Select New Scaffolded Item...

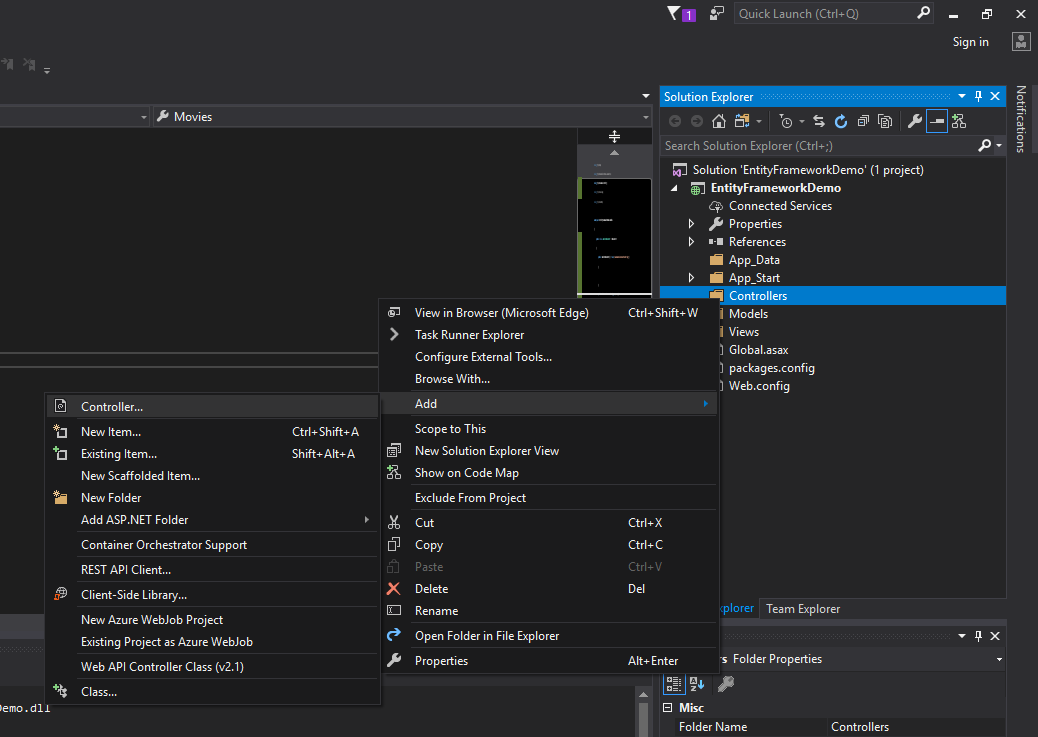tap(212, 475)
